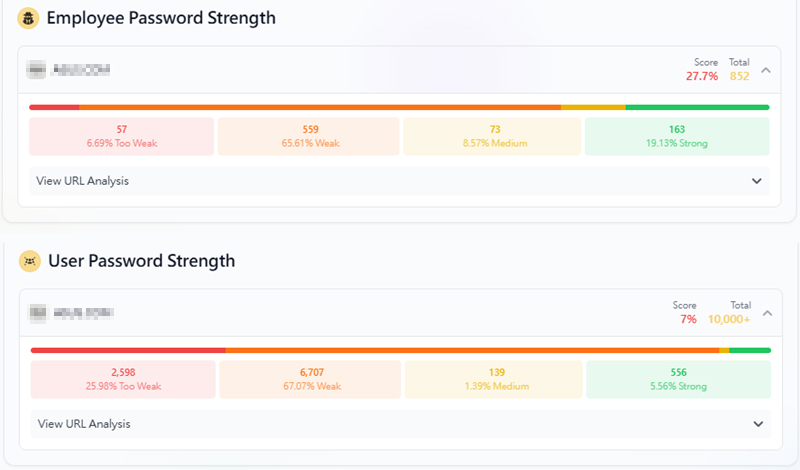Viewport: 800px width, 470px height.
Task: Expand user View URL Analysis dropdown arrow
Action: click(x=758, y=424)
